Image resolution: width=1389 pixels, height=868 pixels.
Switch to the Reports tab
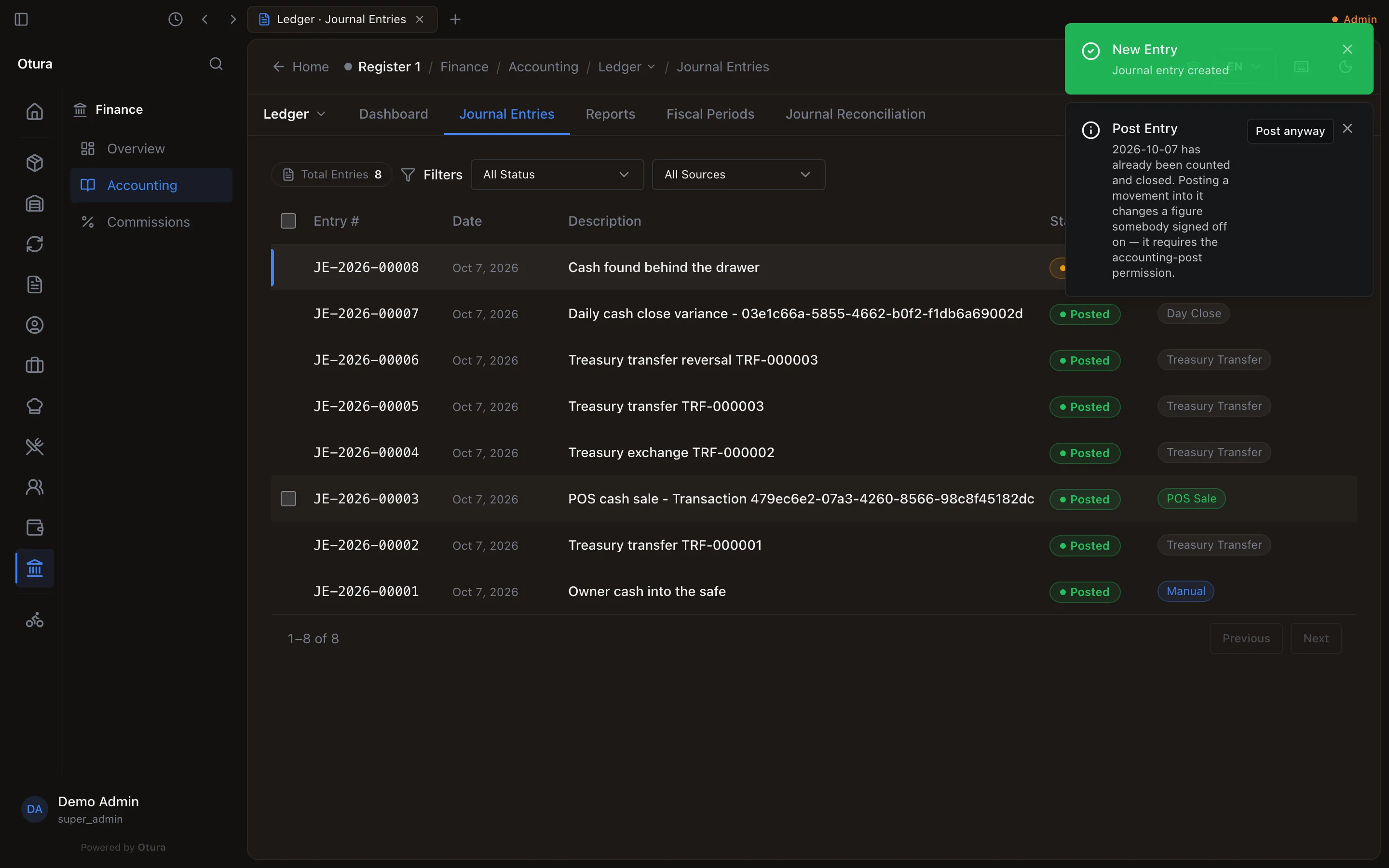[x=610, y=114]
